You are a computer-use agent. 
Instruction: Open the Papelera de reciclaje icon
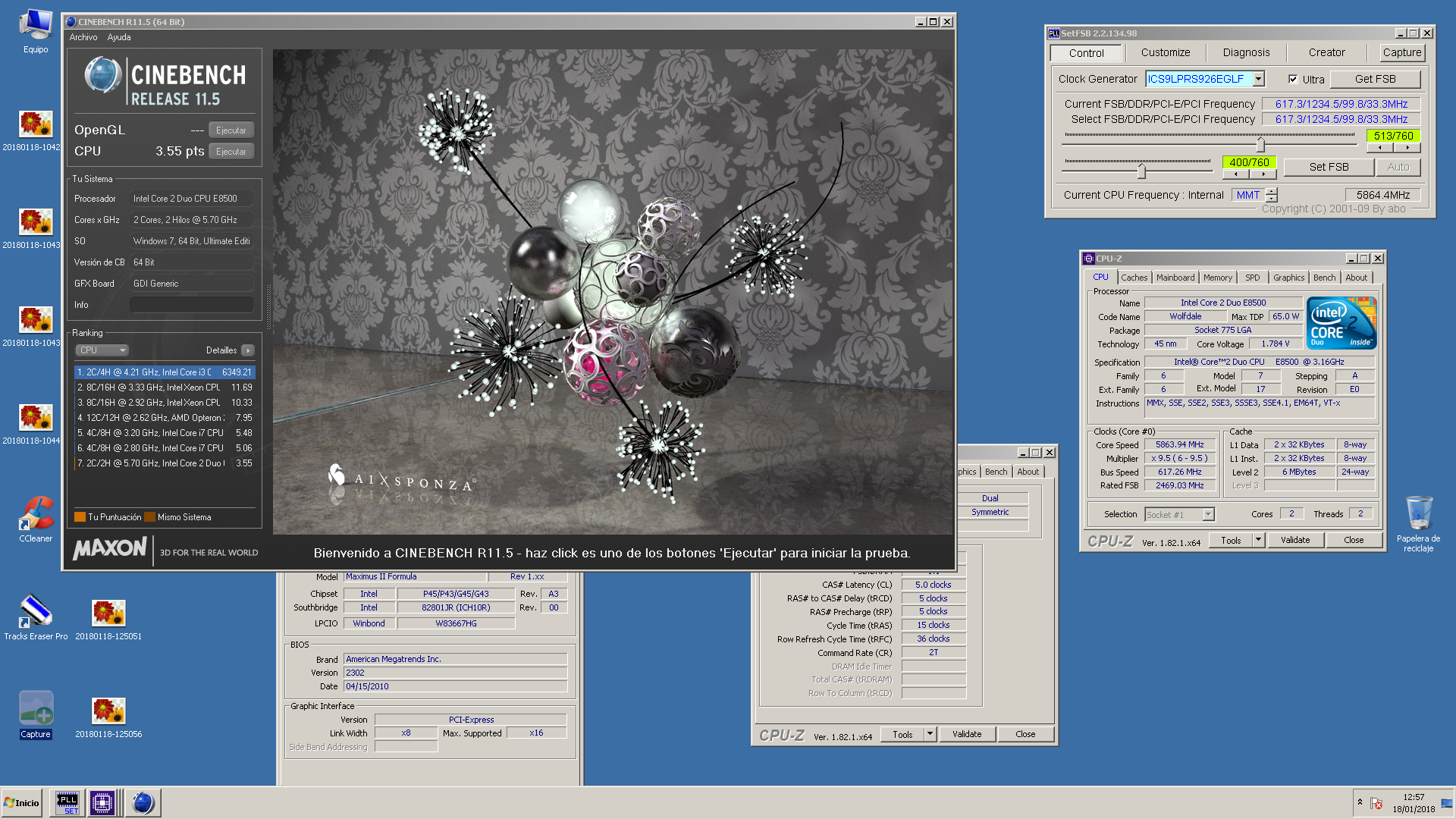[x=1418, y=523]
